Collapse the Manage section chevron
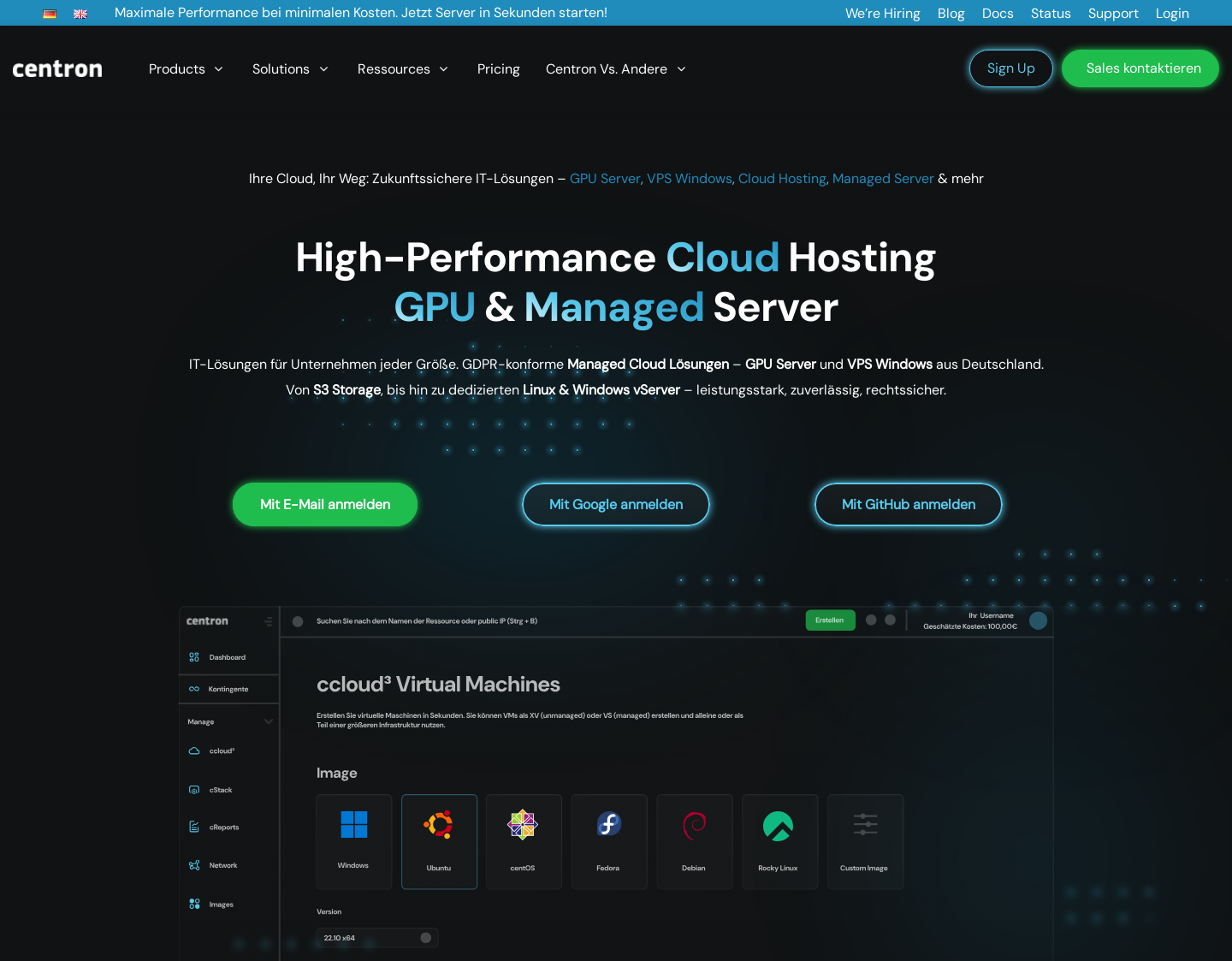 click(269, 721)
